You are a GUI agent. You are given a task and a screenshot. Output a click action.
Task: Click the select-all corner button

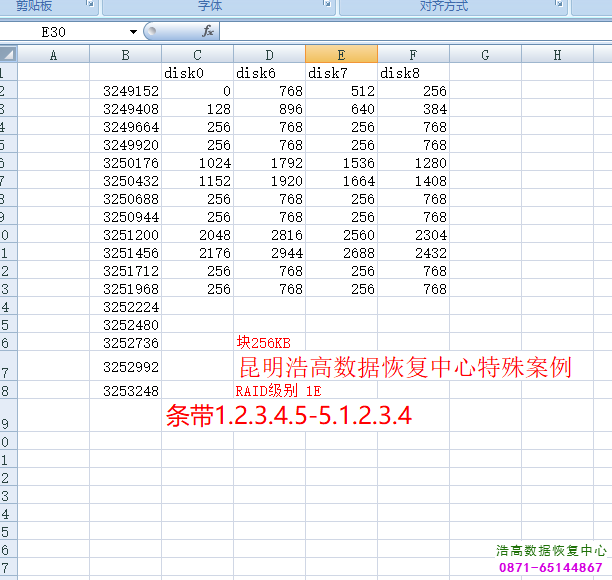click(x=8, y=55)
